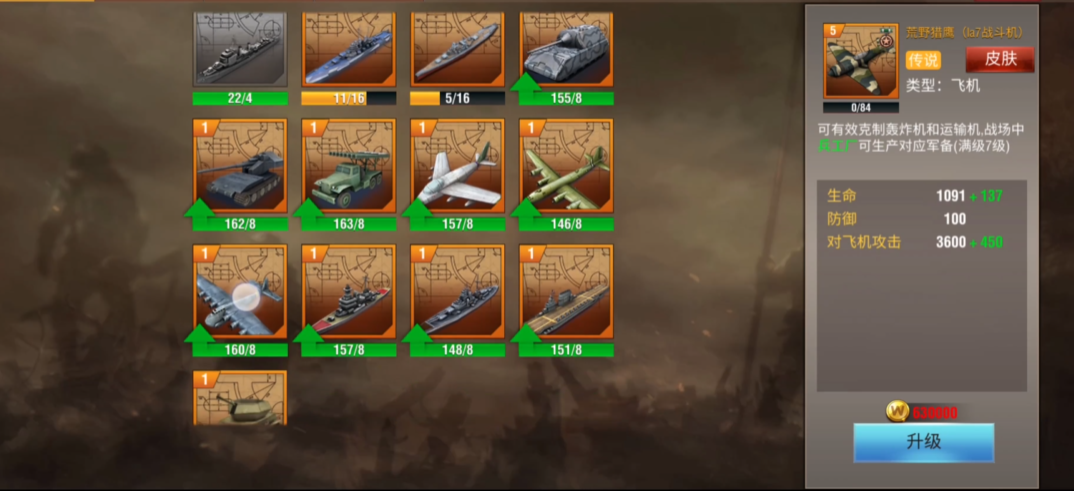Open the red 皮肤 skin button
1074x491 pixels.
point(1000,60)
